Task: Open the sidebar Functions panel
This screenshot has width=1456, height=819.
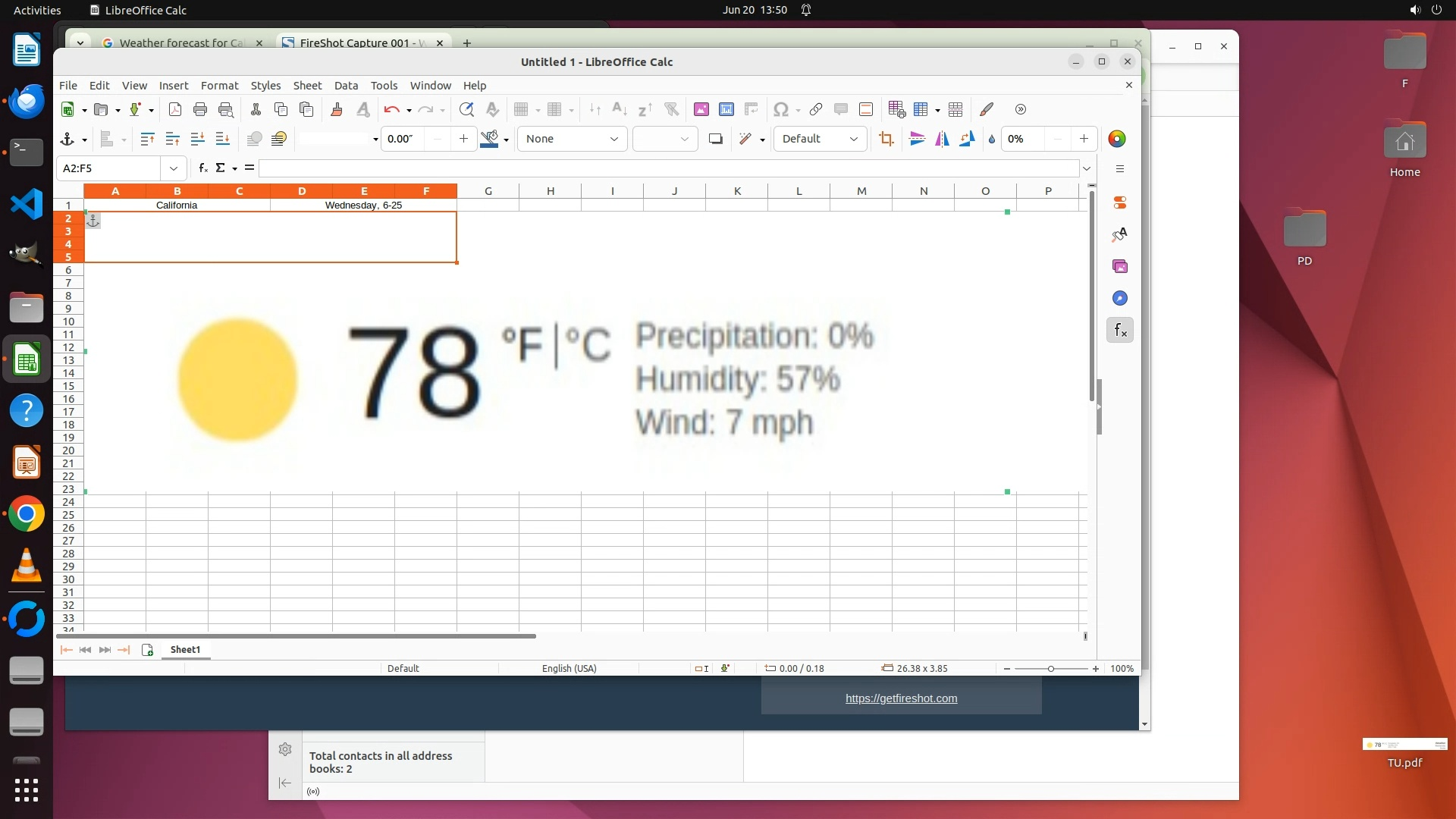Action: click(x=1119, y=330)
